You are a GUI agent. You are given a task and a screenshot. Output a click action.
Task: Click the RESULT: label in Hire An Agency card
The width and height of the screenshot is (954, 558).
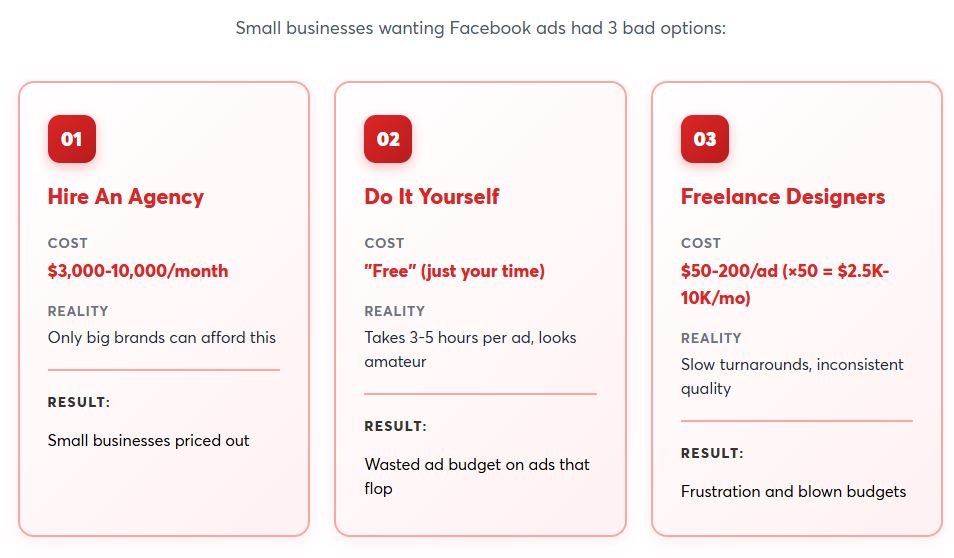click(79, 402)
